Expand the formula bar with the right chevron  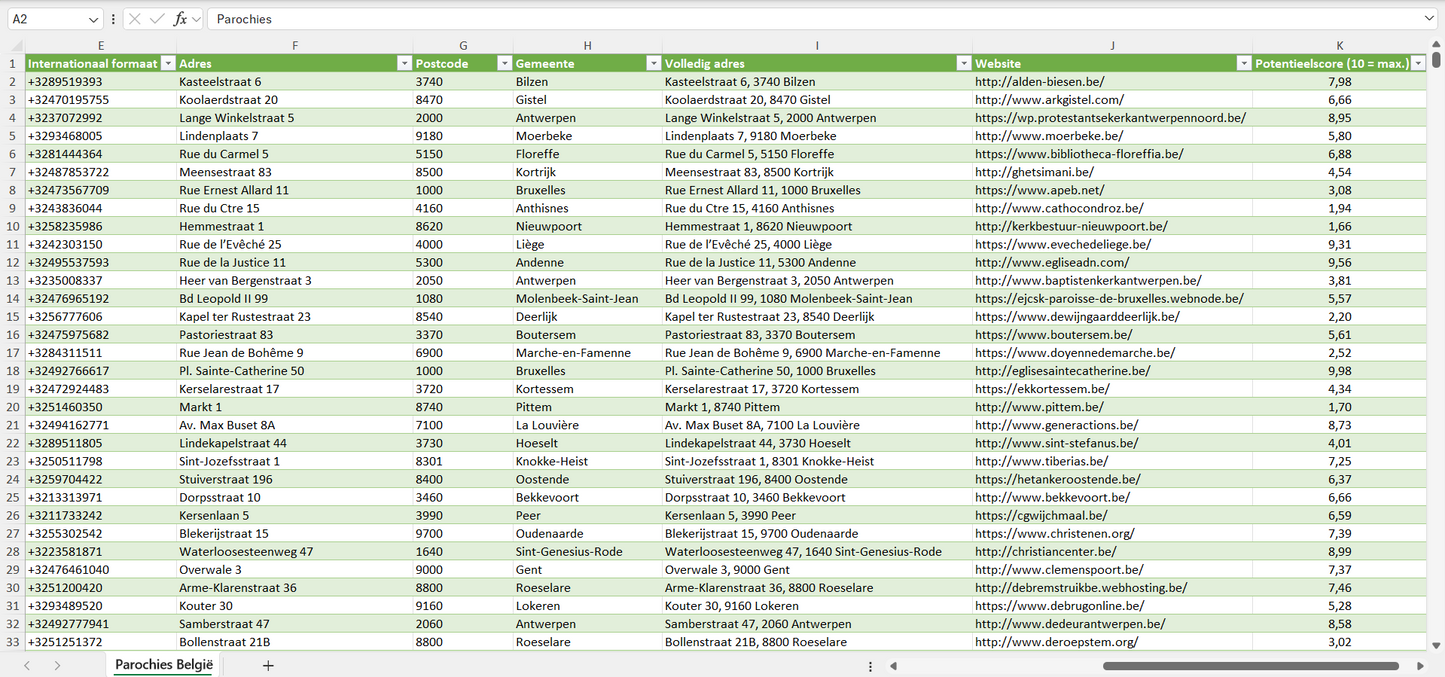1429,19
